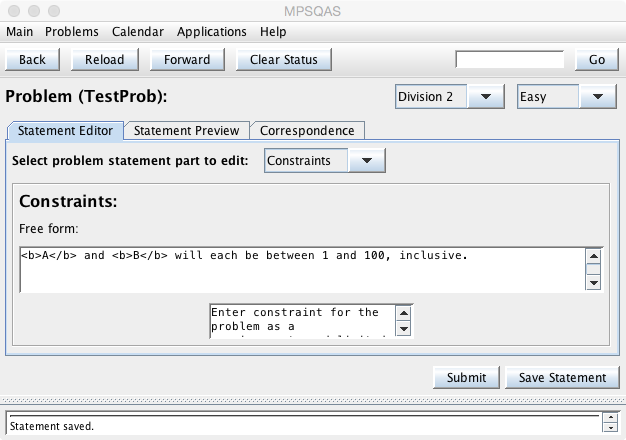
Task: Open the Problems menu
Action: tap(72, 32)
